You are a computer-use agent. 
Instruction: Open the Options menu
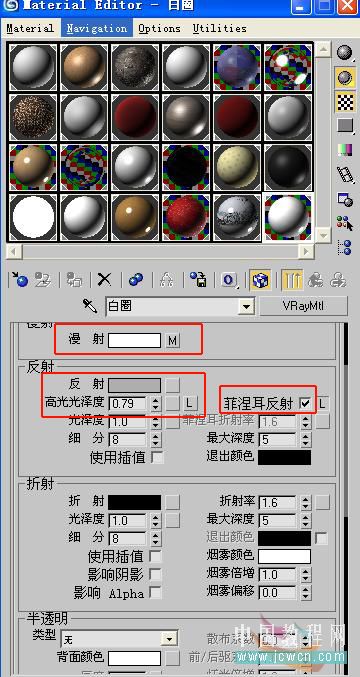coord(159,28)
